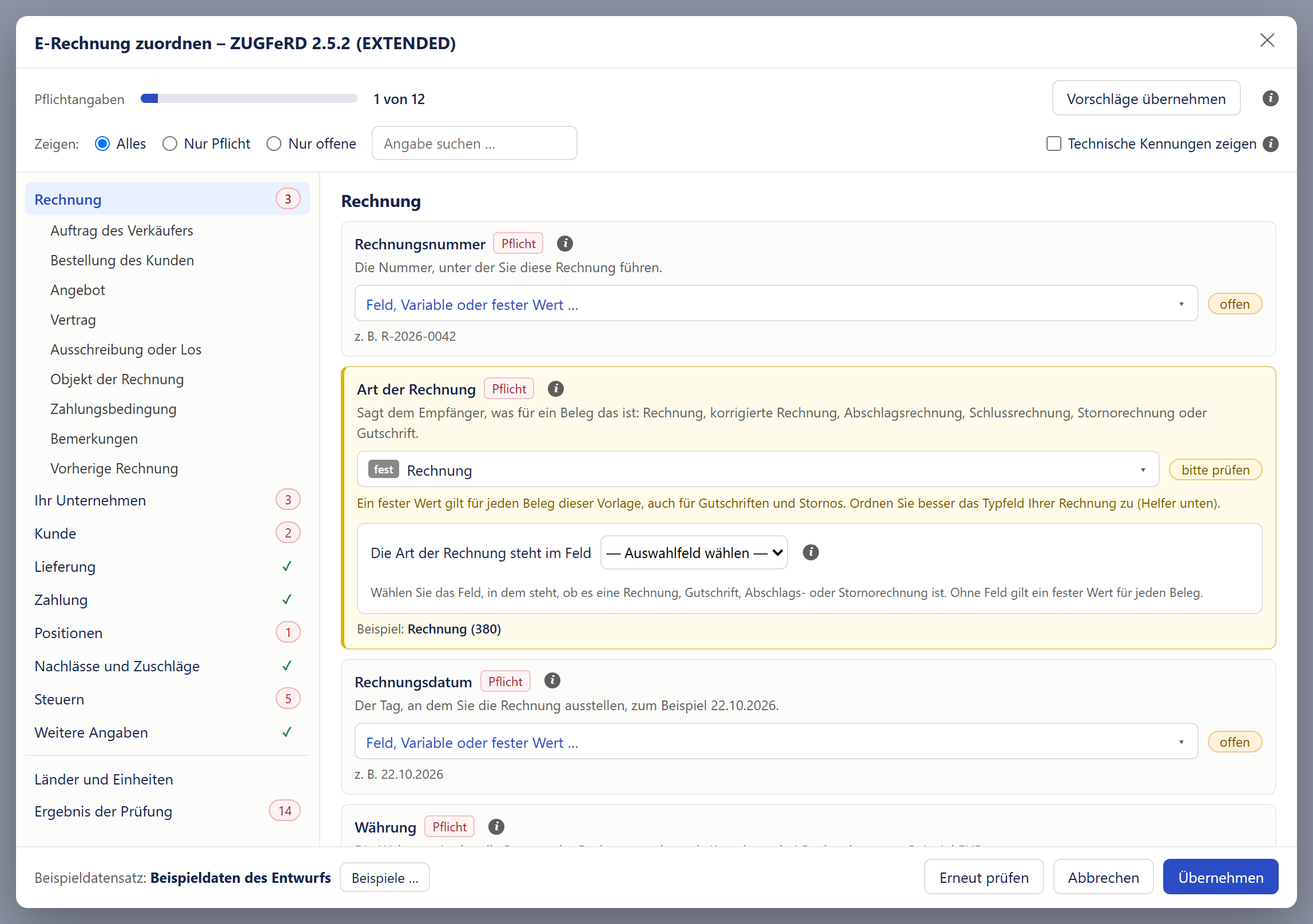Click Erneut prüfen button
This screenshot has width=1313, height=924.
coord(984,877)
